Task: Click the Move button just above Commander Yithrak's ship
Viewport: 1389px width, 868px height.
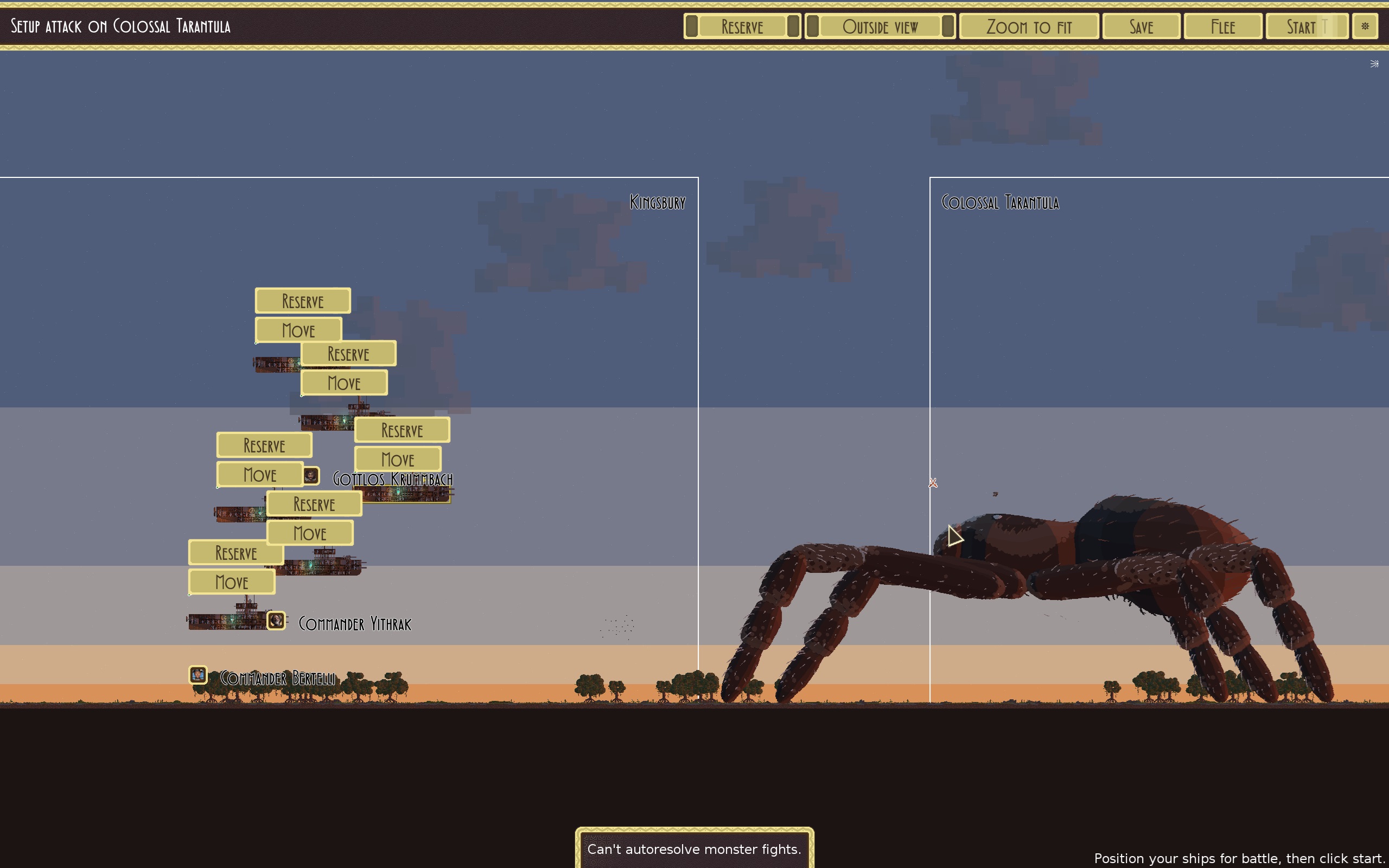Action: tap(232, 582)
